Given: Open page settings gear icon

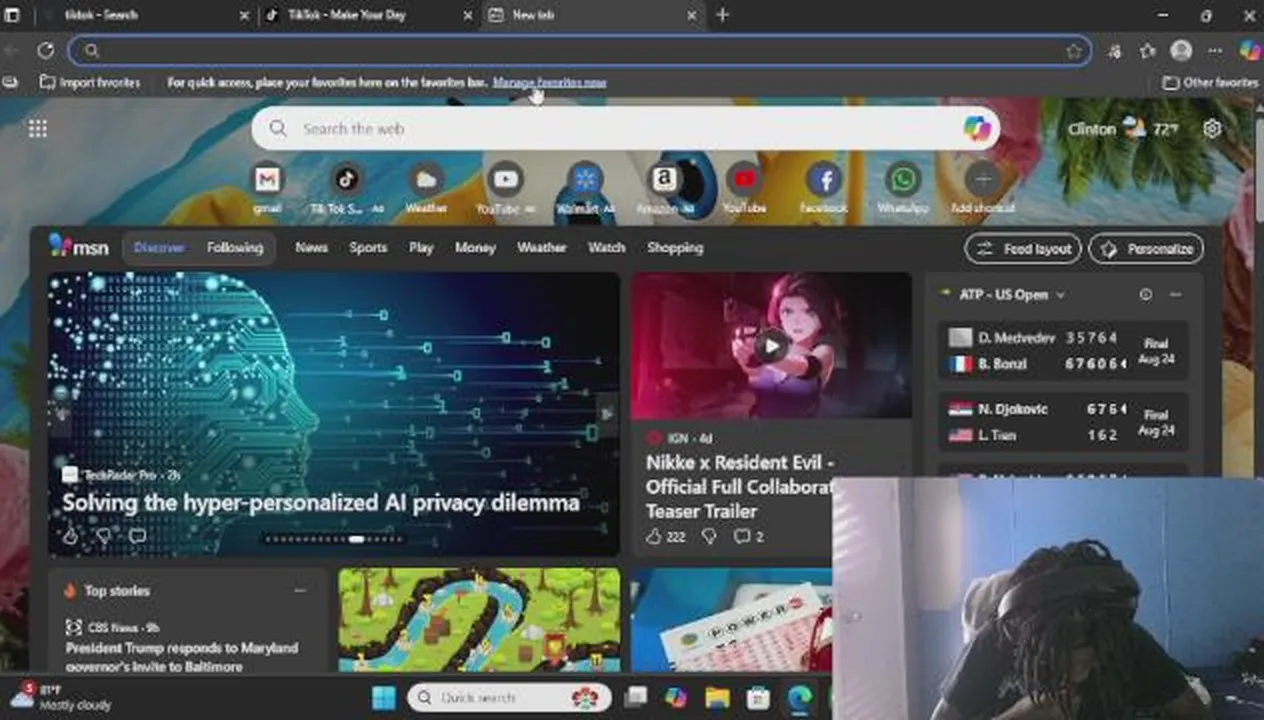Looking at the screenshot, I should (x=1212, y=129).
